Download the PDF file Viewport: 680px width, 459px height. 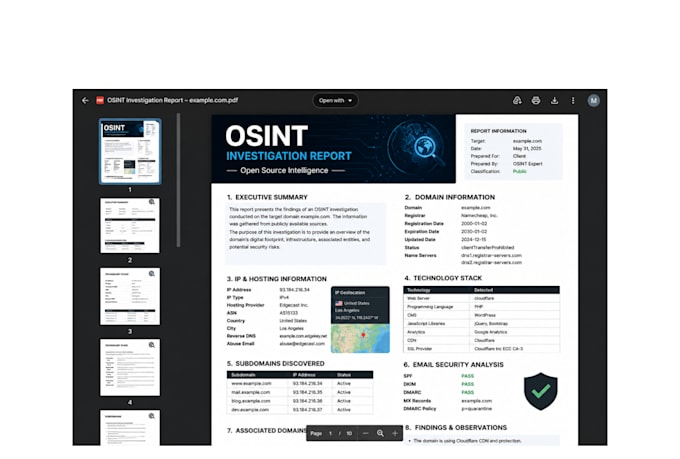point(554,101)
